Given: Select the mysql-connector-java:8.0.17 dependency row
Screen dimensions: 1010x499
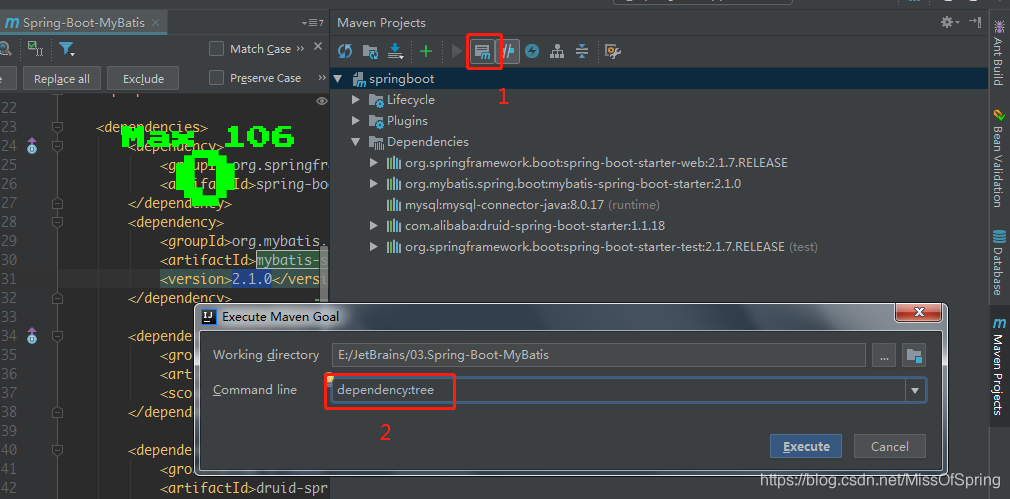Looking at the screenshot, I should (658, 205).
